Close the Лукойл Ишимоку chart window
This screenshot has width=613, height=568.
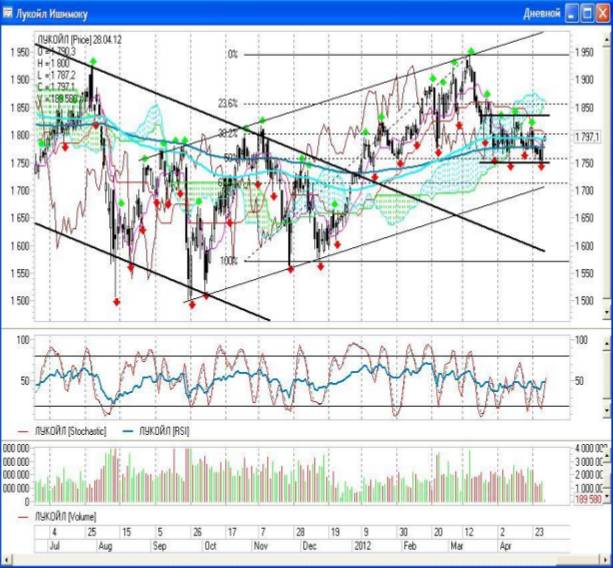point(602,14)
